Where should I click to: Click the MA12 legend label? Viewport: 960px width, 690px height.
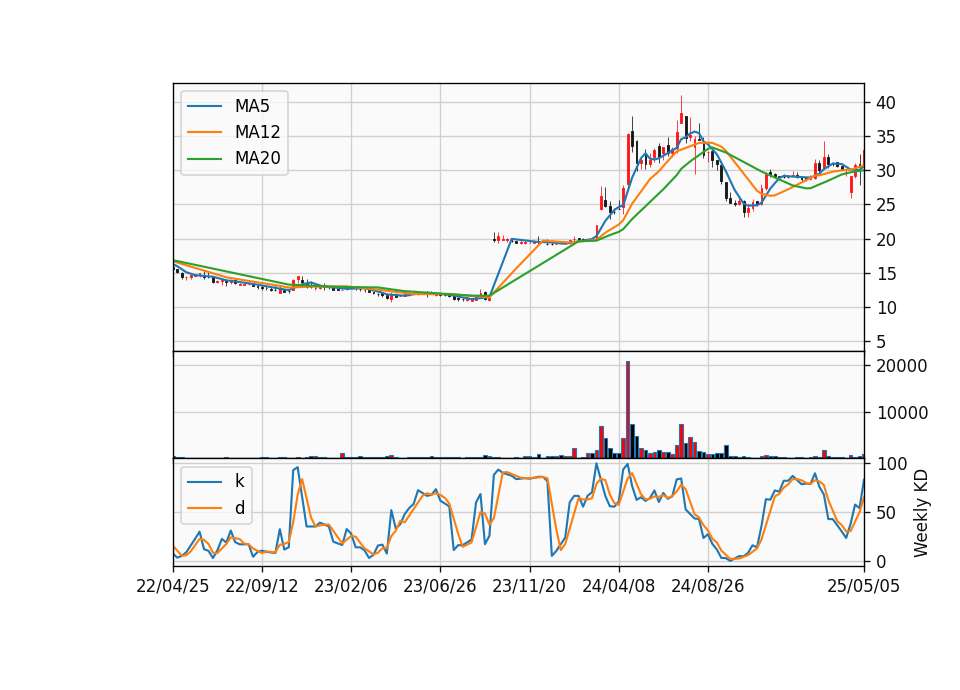click(257, 132)
